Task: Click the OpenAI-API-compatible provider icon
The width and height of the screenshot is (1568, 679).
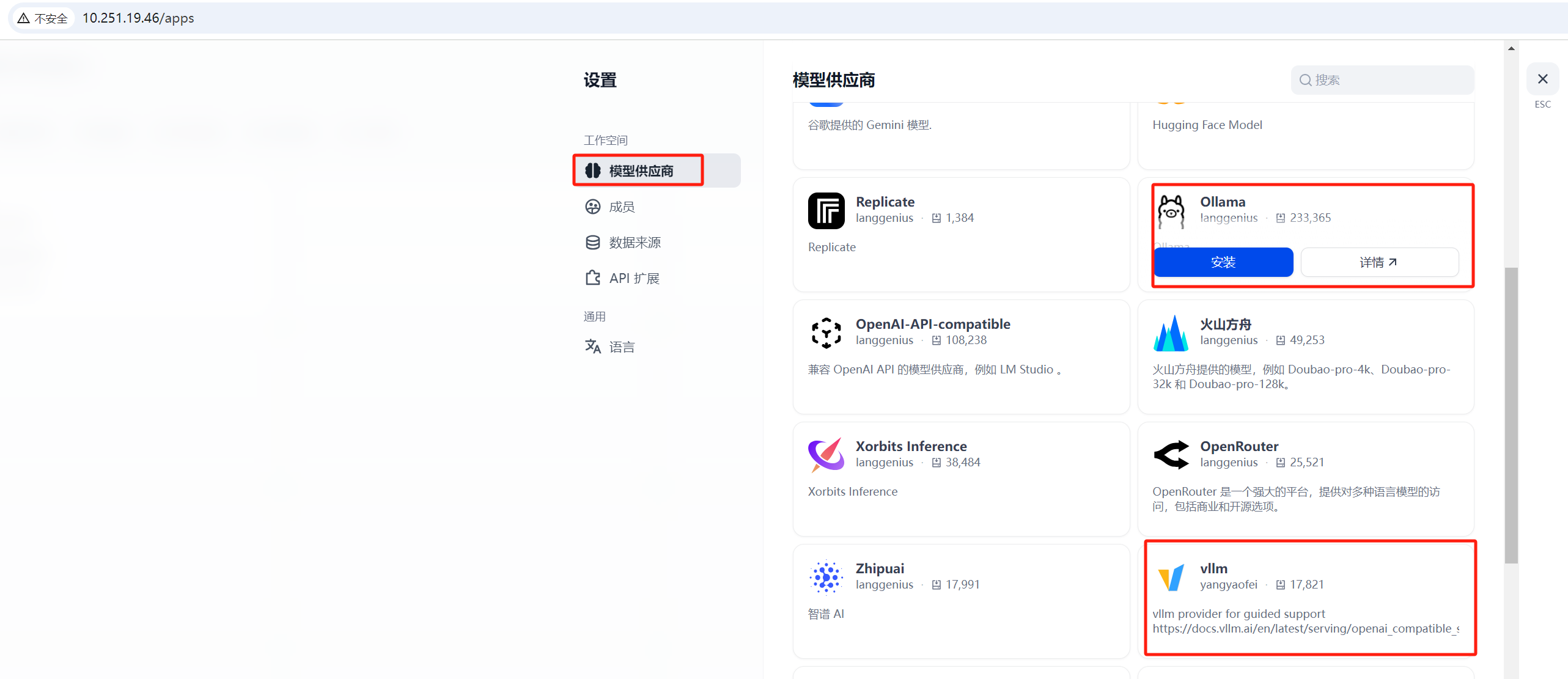Action: tap(826, 333)
